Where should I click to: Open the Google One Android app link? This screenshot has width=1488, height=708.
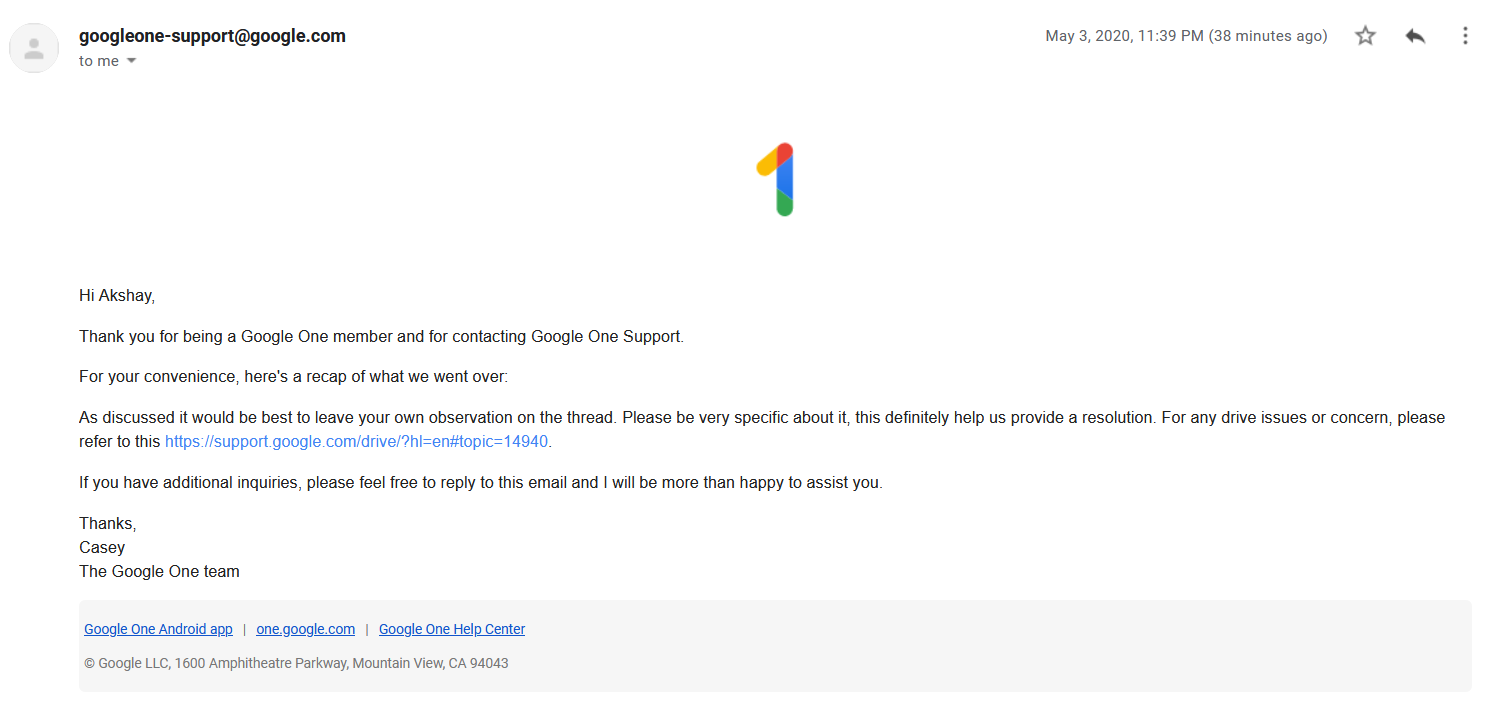158,629
